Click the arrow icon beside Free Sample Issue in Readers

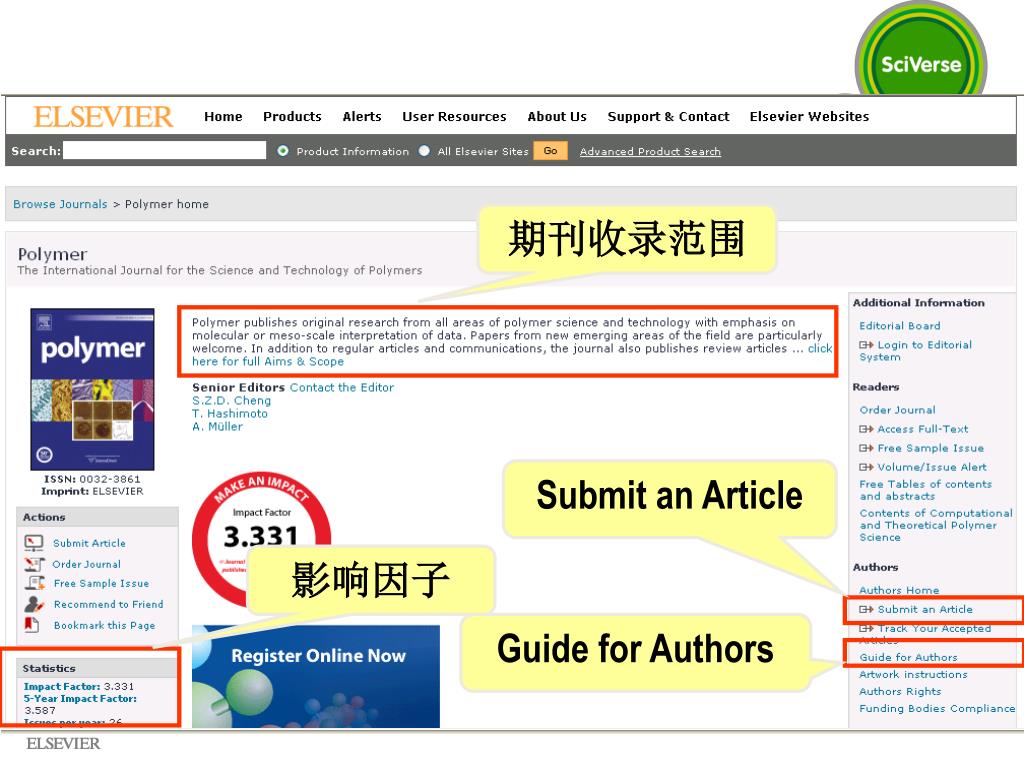[x=866, y=448]
